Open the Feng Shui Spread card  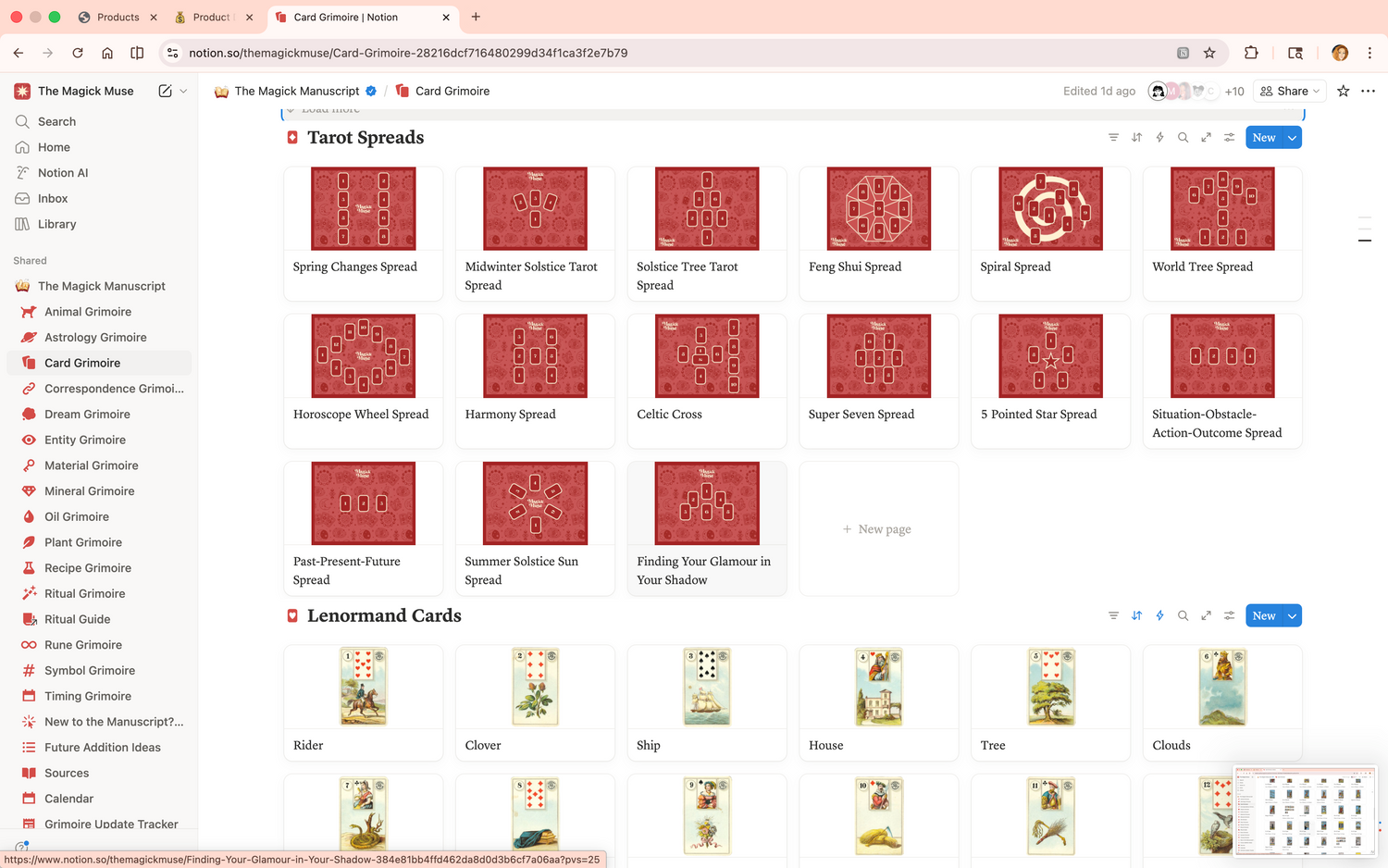pos(878,233)
